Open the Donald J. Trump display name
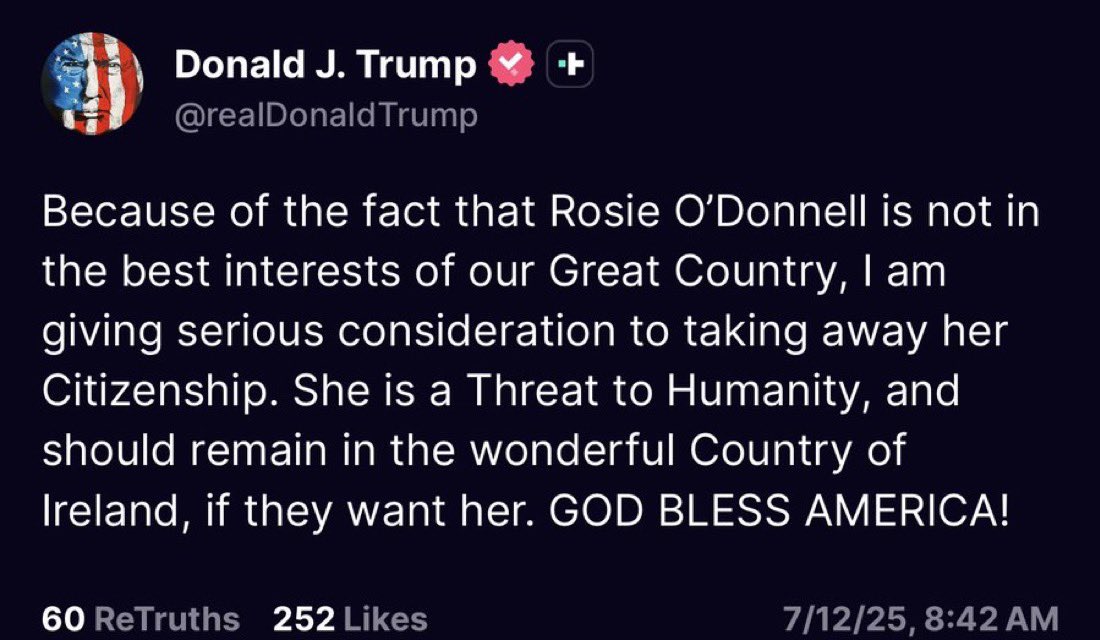The width and height of the screenshot is (1100, 640). [325, 66]
